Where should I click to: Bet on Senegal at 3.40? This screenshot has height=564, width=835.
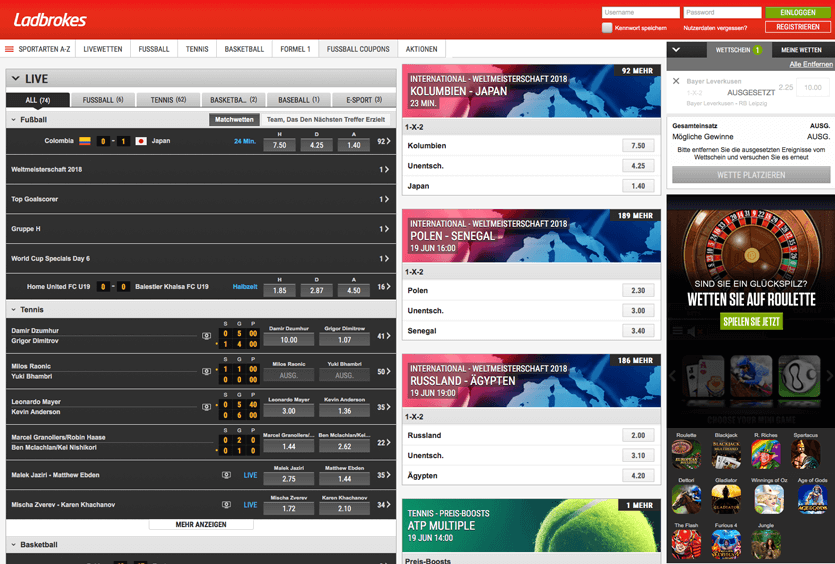point(638,331)
